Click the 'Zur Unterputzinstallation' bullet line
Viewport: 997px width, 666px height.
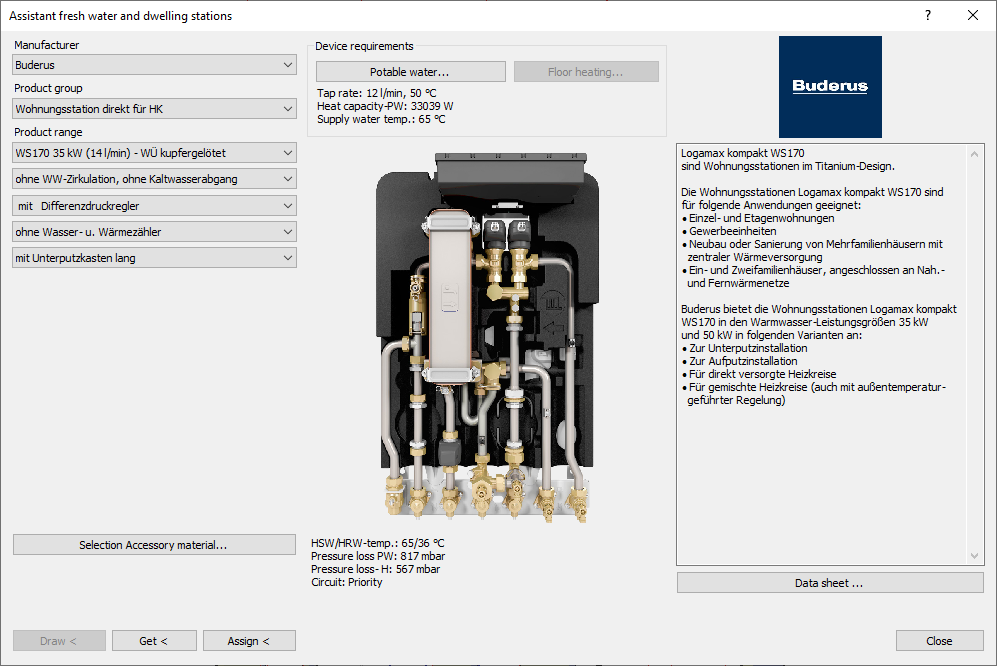[x=744, y=348]
